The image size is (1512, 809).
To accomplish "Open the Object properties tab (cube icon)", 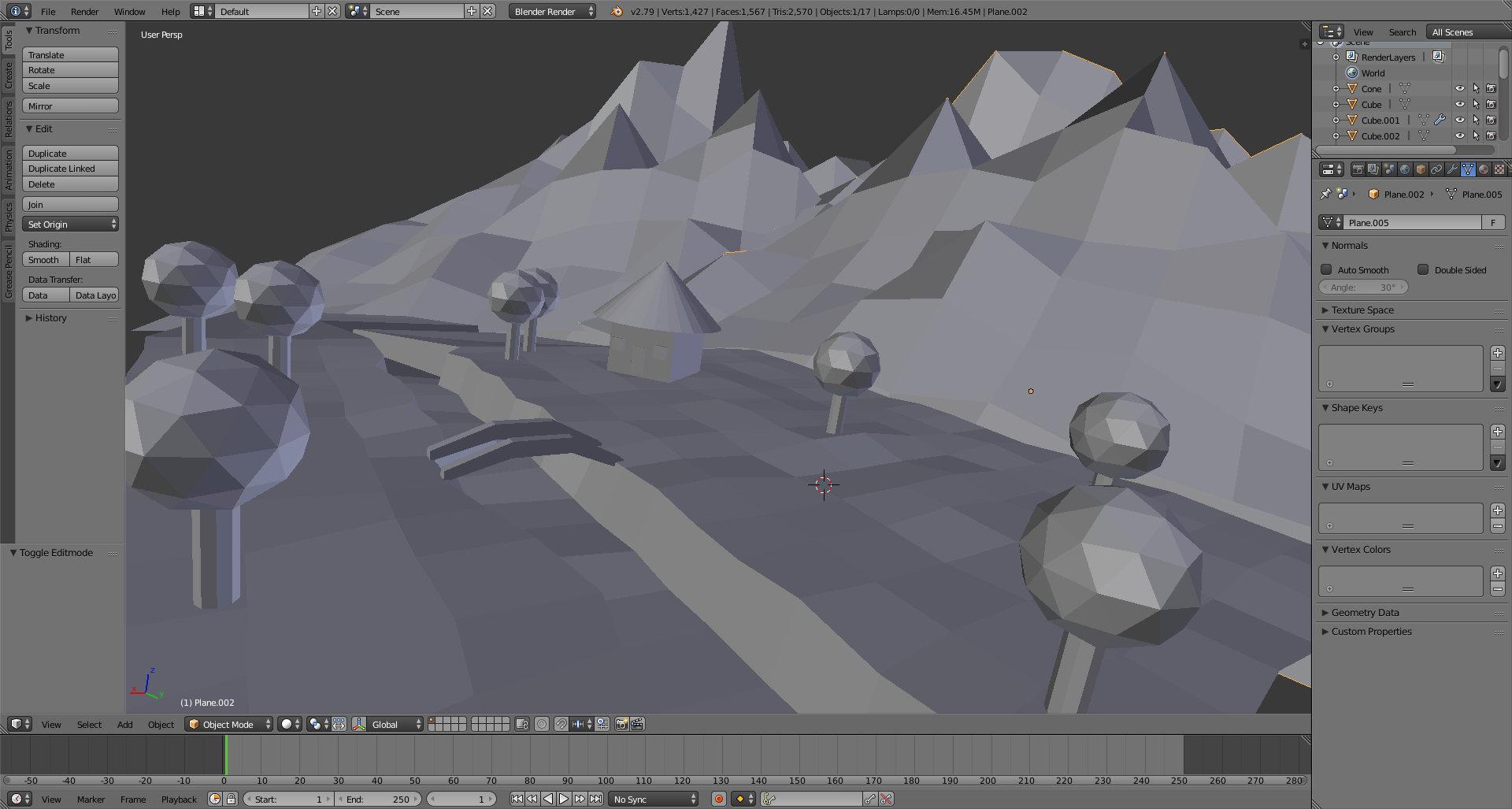I will pyautogui.click(x=1421, y=169).
